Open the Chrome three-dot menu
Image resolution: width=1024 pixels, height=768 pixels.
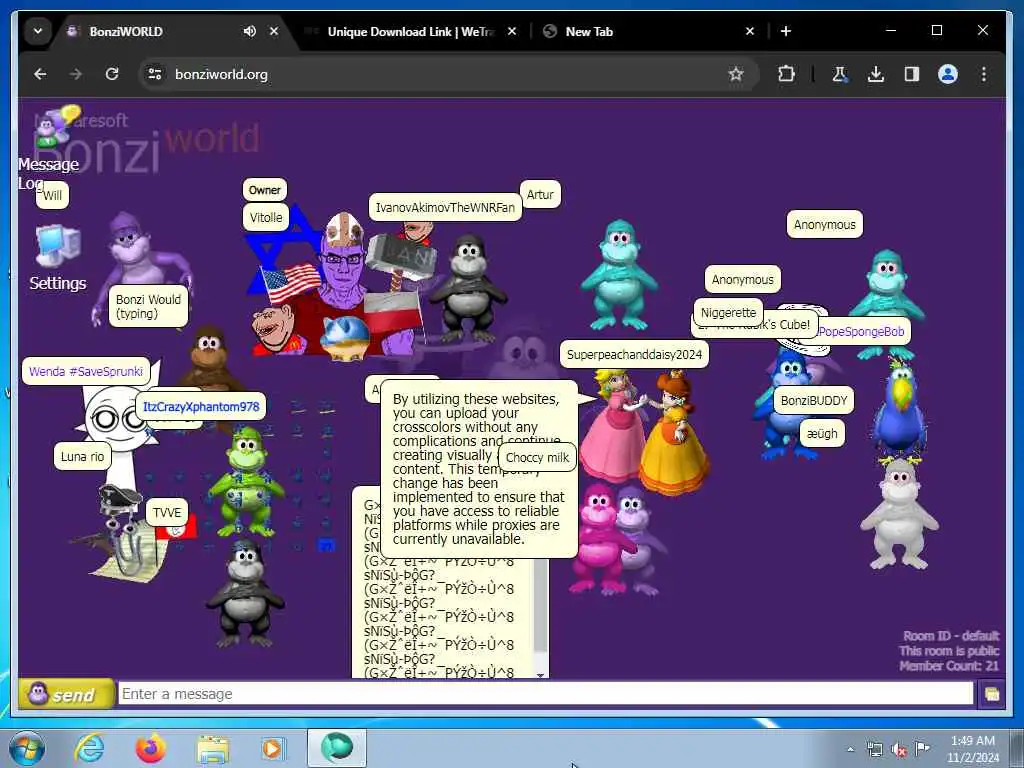point(984,74)
